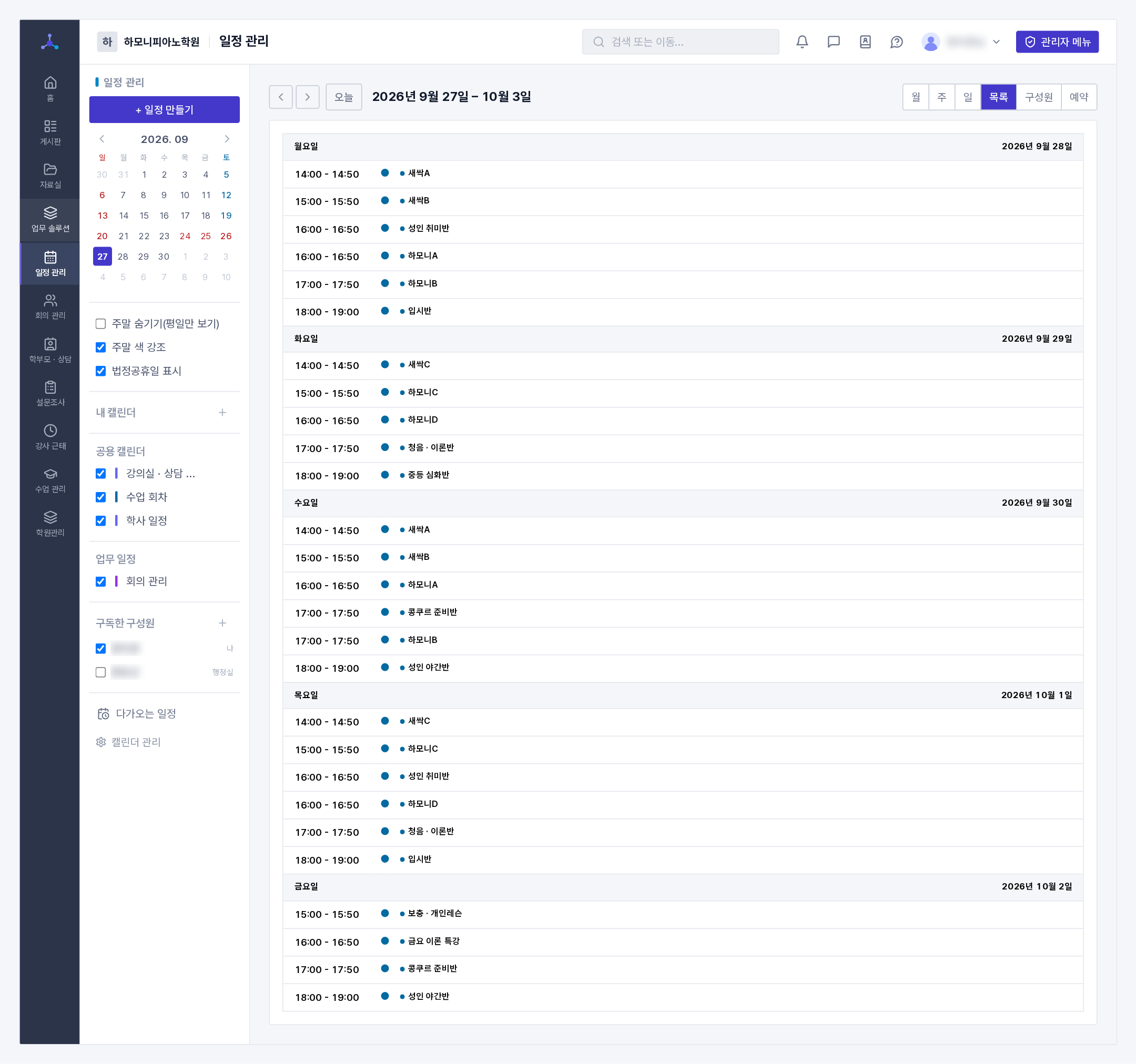The image size is (1136, 1064).
Task: Open the 강사 근태 clock icon
Action: tap(50, 437)
